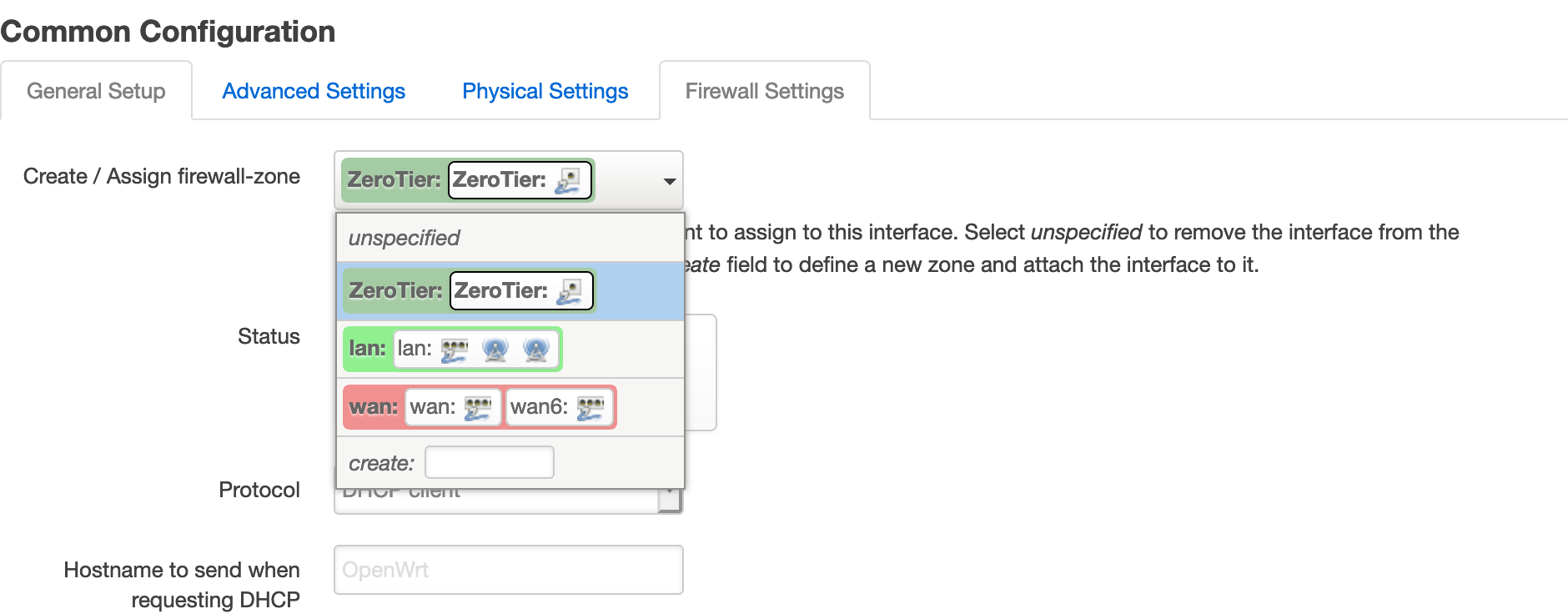Click the wan interface ethernet icon
Image resolution: width=1568 pixels, height=614 pixels.
478,408
